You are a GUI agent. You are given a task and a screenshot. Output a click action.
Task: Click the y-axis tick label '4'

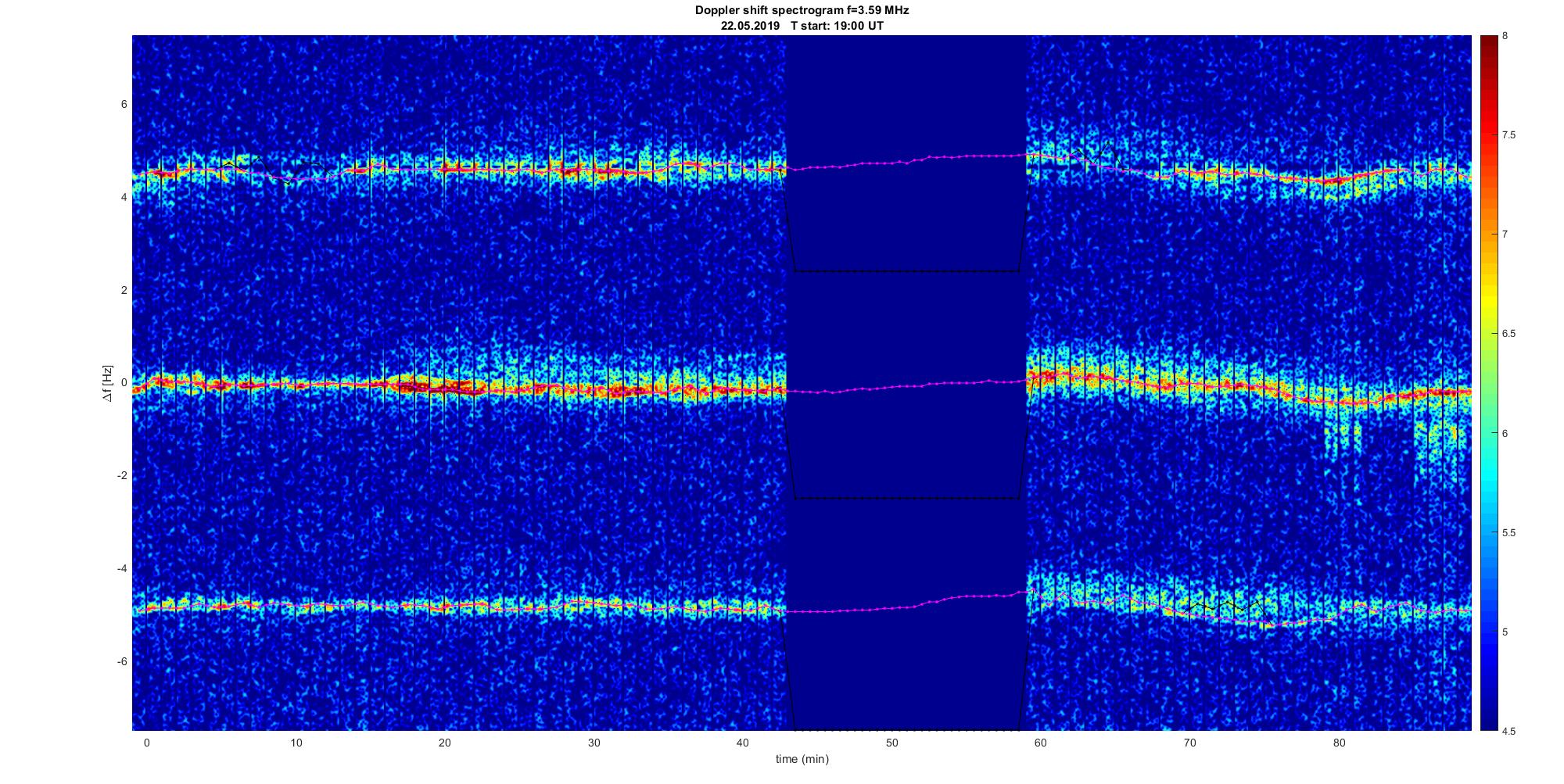(x=124, y=198)
